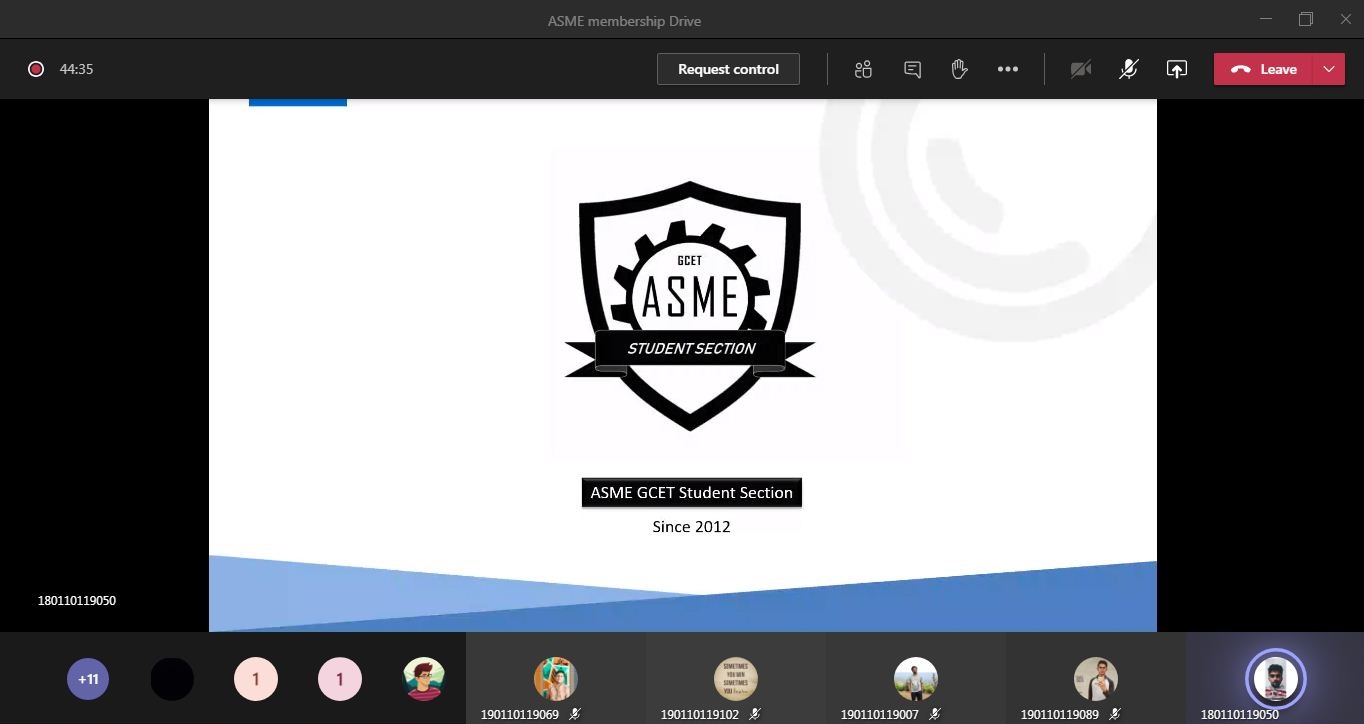This screenshot has height=724, width=1364.
Task: Click the muted mic icon for 190110119089
Action: pos(1115,714)
